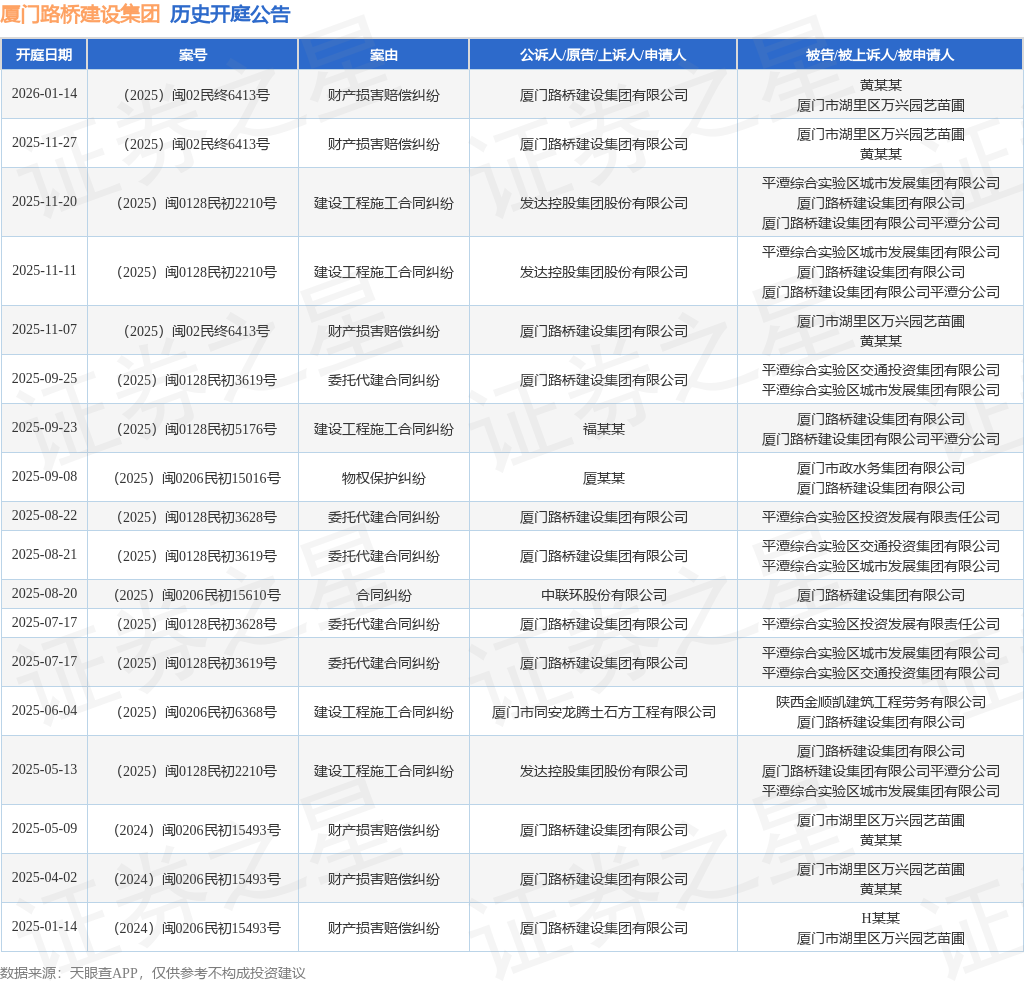Click 厦门路桥建设集团有限公司平潭分公司 in 2025-09-23 row
Image resolution: width=1024 pixels, height=982 pixels.
tap(880, 439)
